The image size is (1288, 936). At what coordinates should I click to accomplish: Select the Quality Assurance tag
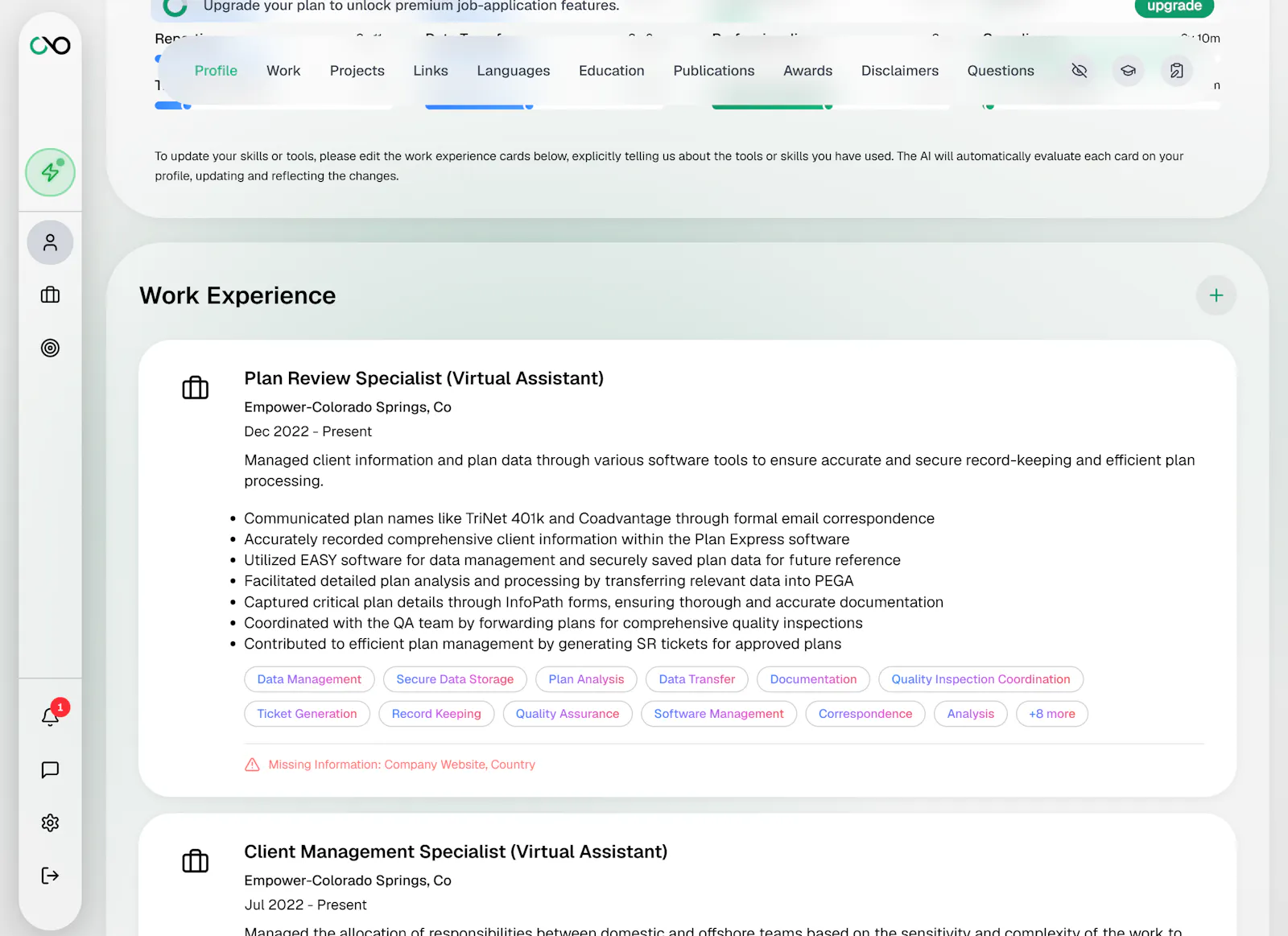click(568, 714)
